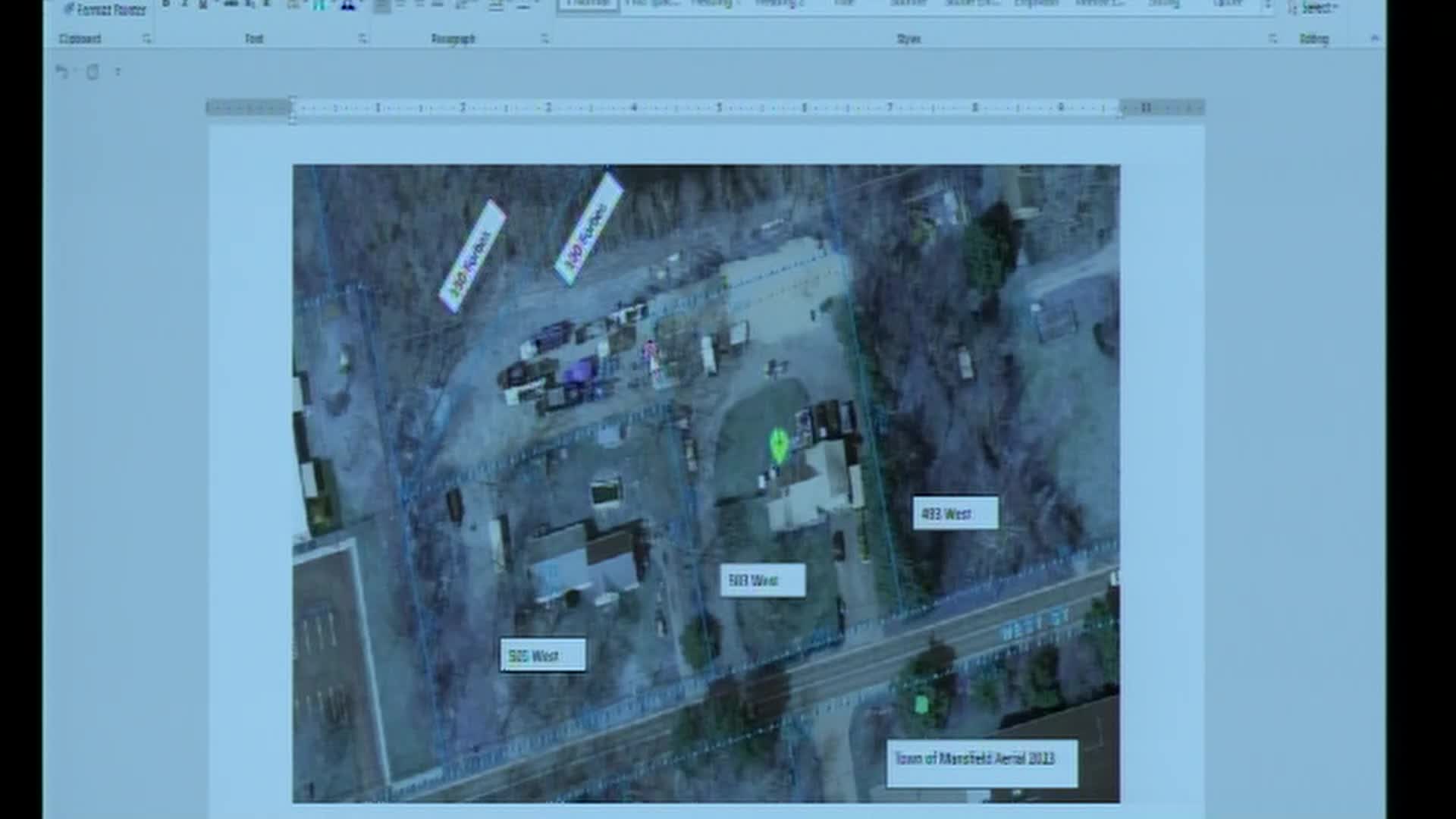Open the Font dialog launcher

point(362,39)
